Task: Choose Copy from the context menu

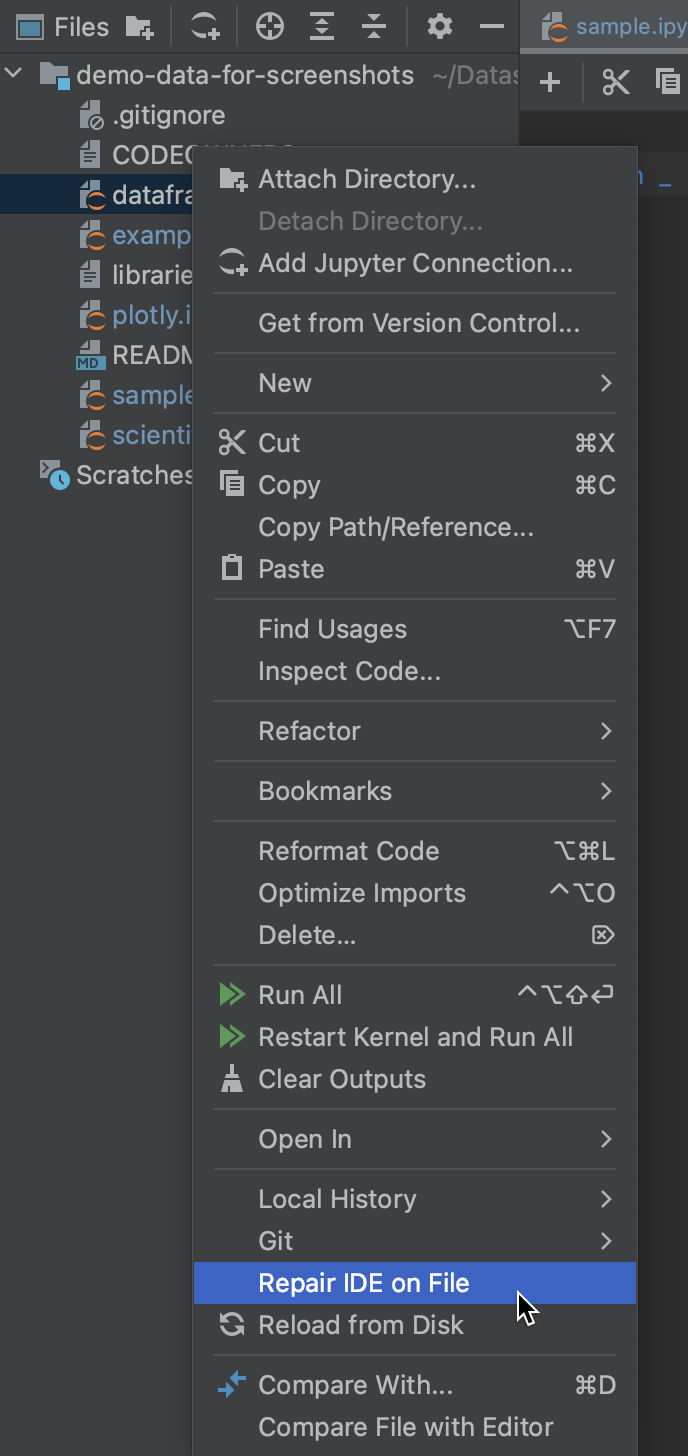Action: pyautogui.click(x=415, y=485)
